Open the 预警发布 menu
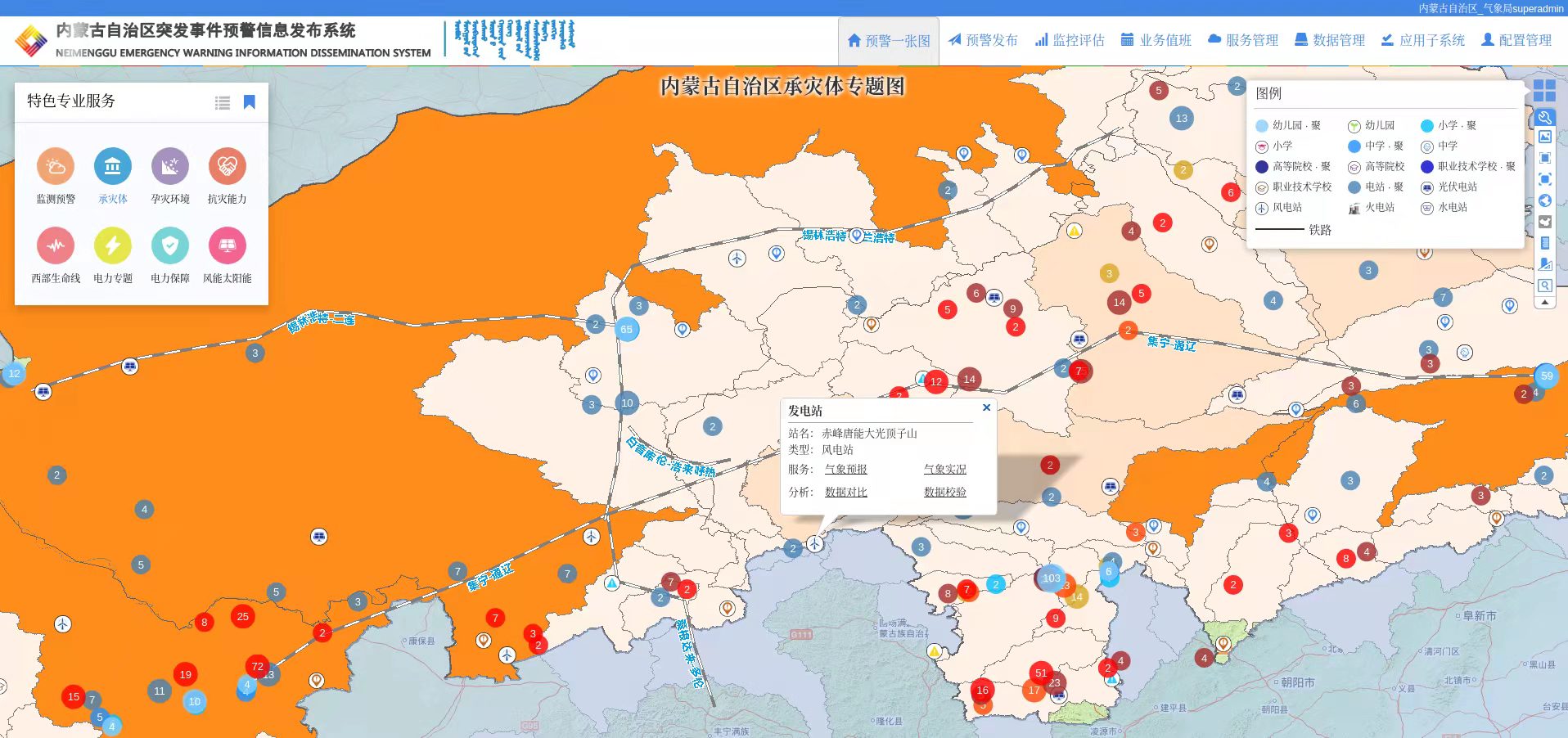The width and height of the screenshot is (1568, 738). coord(983,40)
